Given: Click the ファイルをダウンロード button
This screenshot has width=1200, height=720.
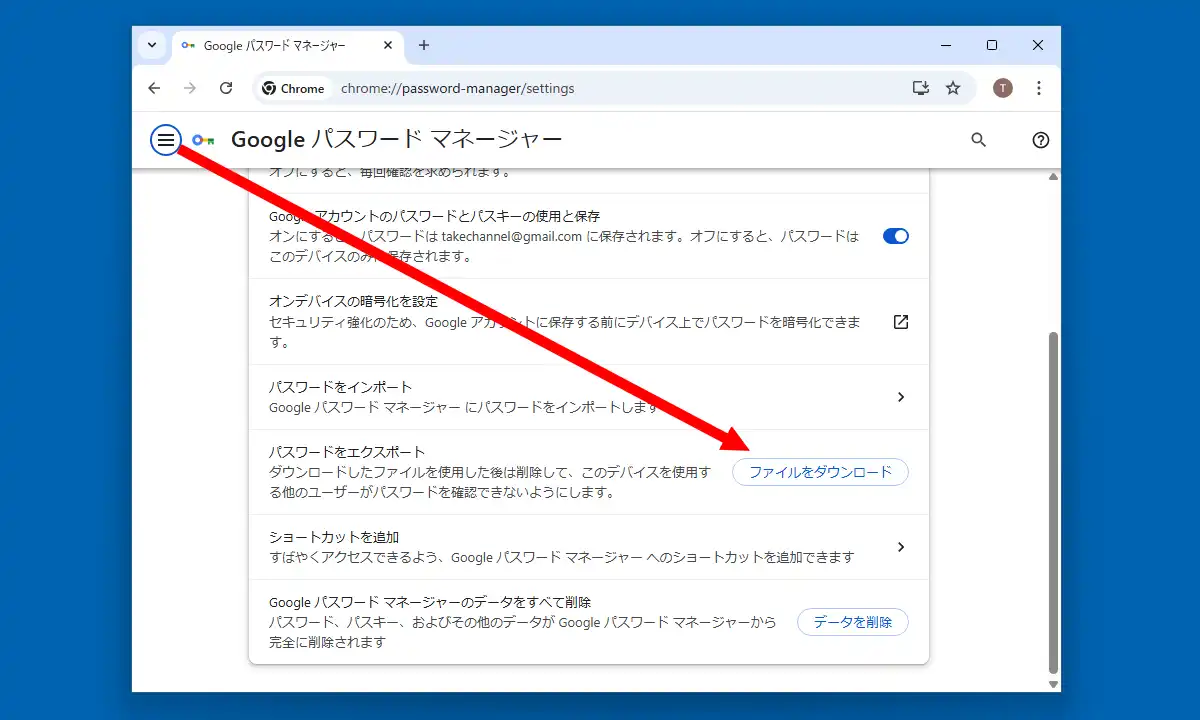Looking at the screenshot, I should 821,472.
